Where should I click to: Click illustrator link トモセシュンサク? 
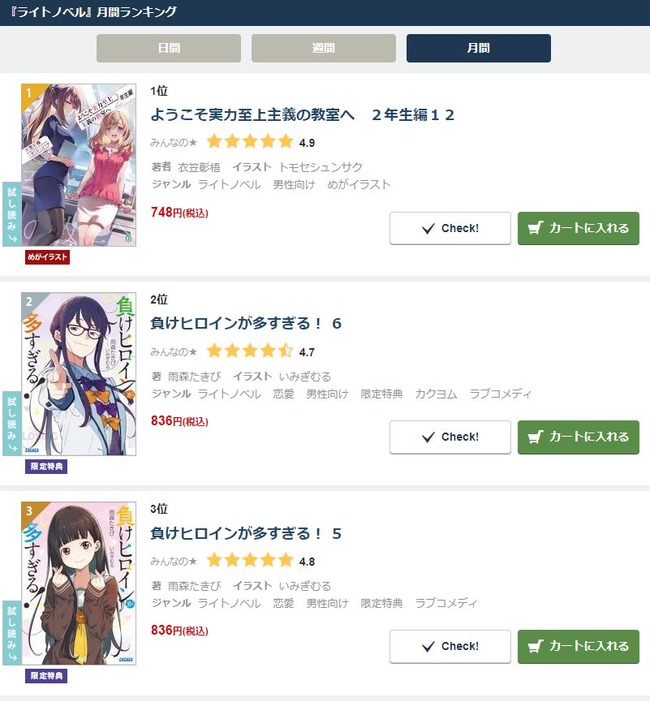tap(320, 167)
